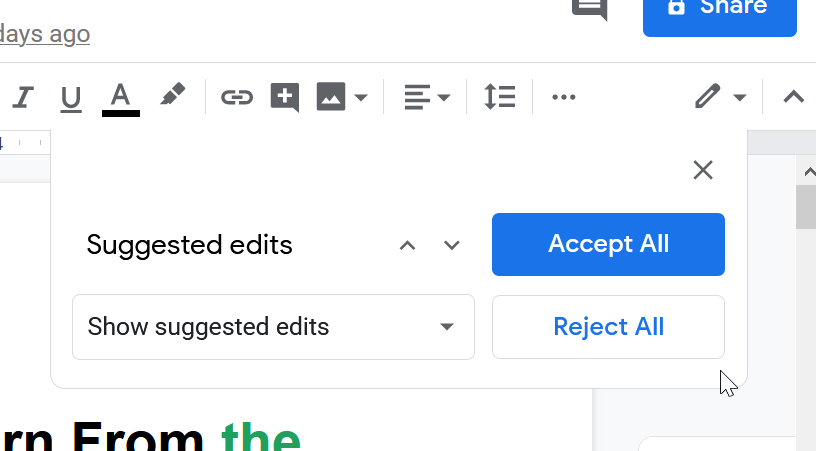Image resolution: width=816 pixels, height=451 pixels.
Task: Insert an image using the picture icon
Action: (331, 97)
